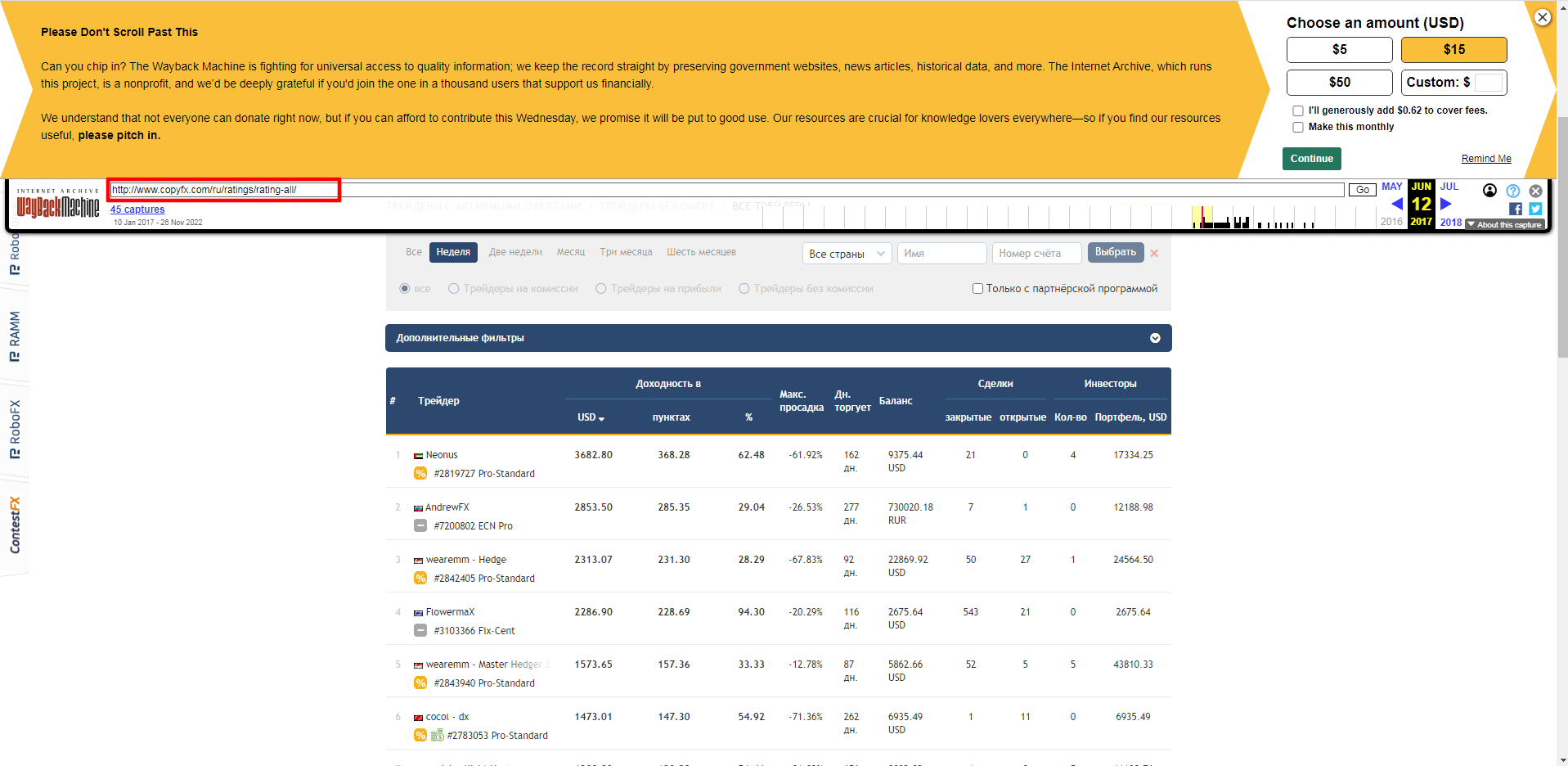Clear filters with red X icon
The width and height of the screenshot is (1568, 766).
click(x=1154, y=253)
